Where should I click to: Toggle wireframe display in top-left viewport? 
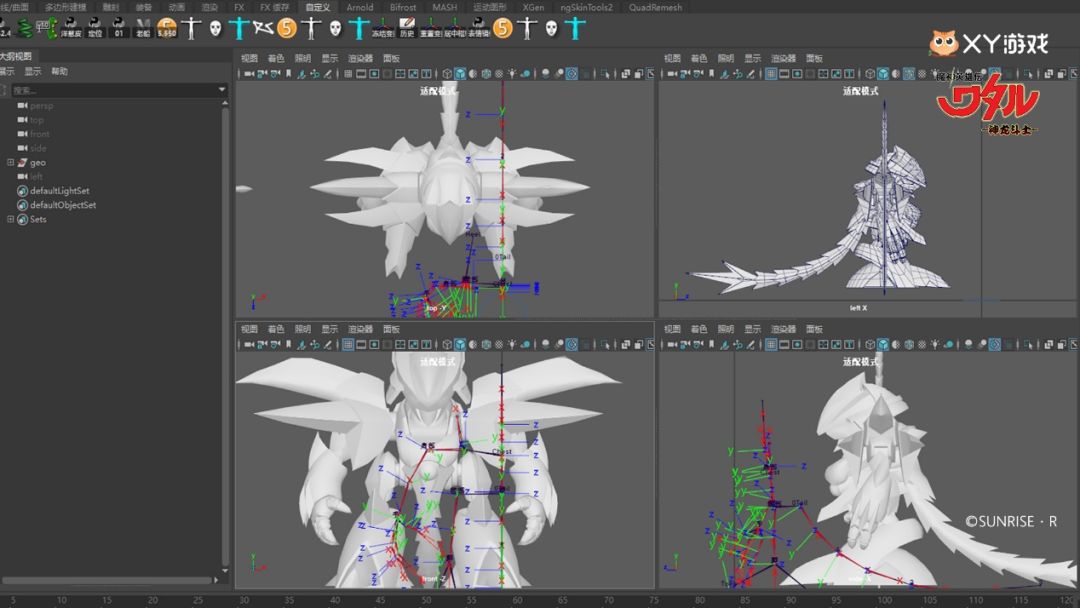[x=447, y=74]
